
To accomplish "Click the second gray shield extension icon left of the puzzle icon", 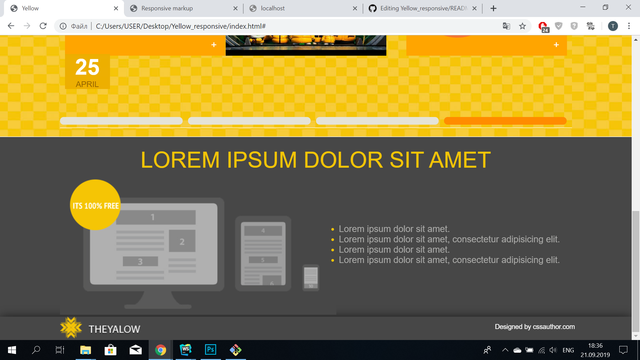I will [574, 26].
